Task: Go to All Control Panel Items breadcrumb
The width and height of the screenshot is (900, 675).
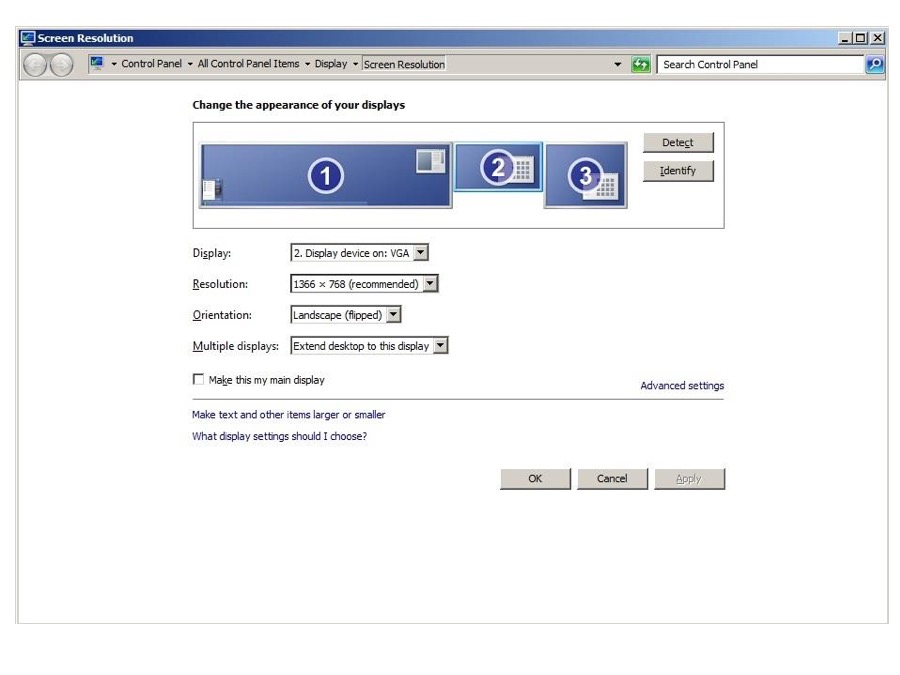Action: tap(248, 64)
